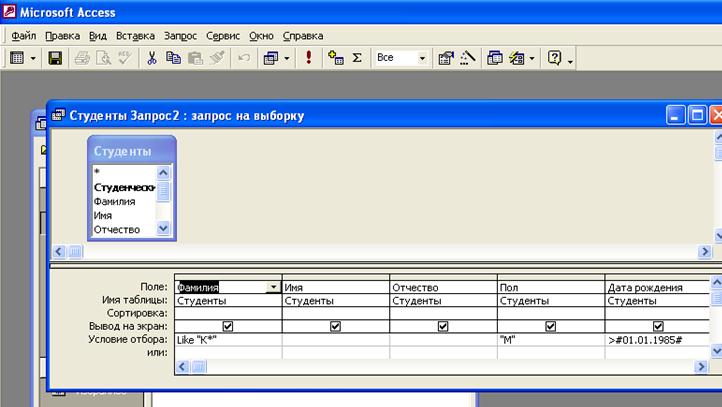Click the Сортировка cell under Фамилия

click(228, 313)
